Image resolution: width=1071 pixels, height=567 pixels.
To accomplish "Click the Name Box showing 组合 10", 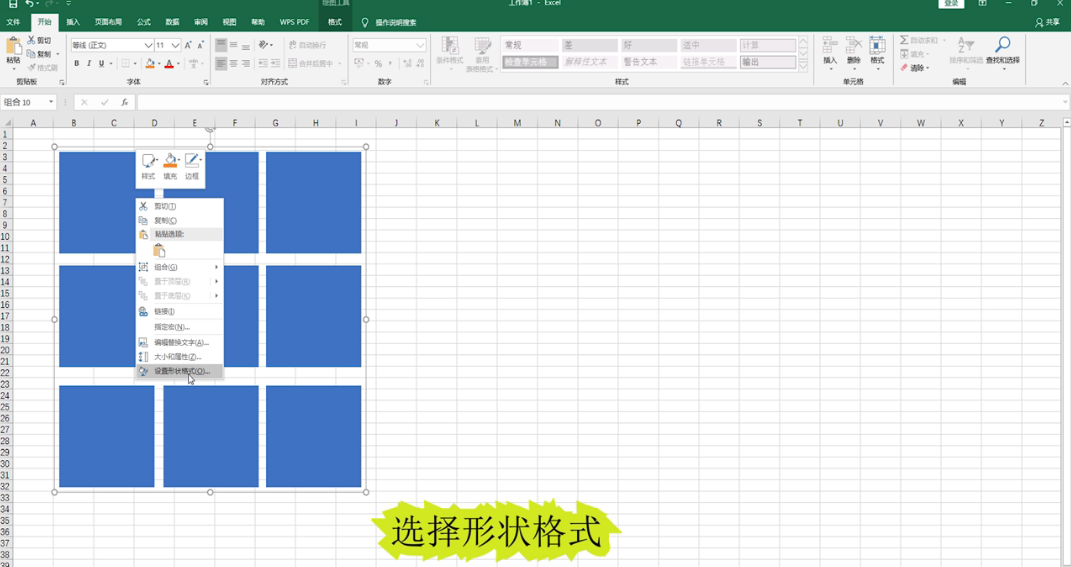I will pos(29,102).
